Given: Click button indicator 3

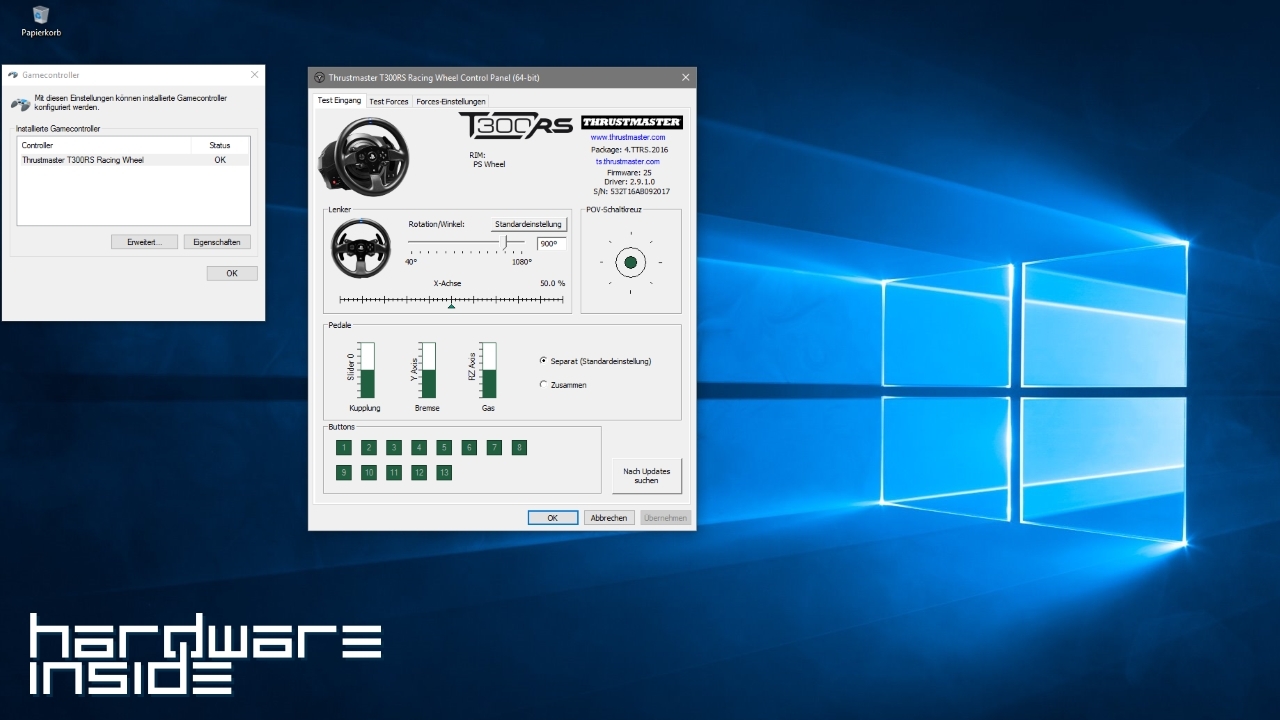Looking at the screenshot, I should tap(394, 447).
